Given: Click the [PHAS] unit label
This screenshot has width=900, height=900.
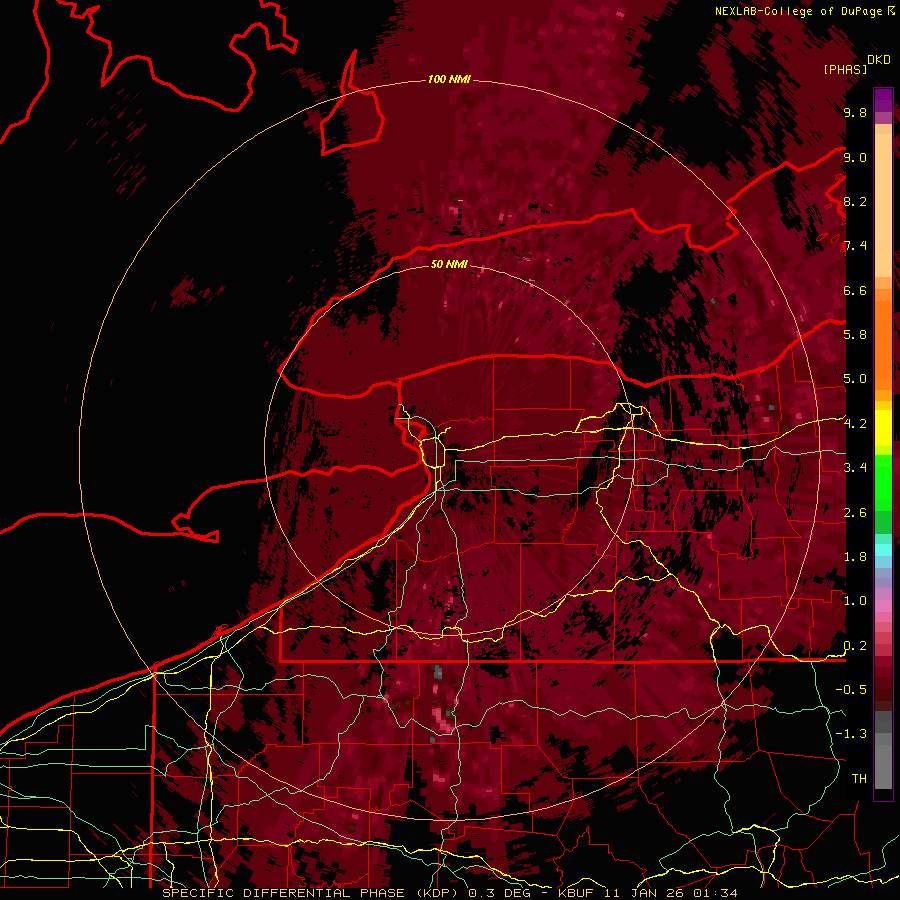Looking at the screenshot, I should (845, 69).
